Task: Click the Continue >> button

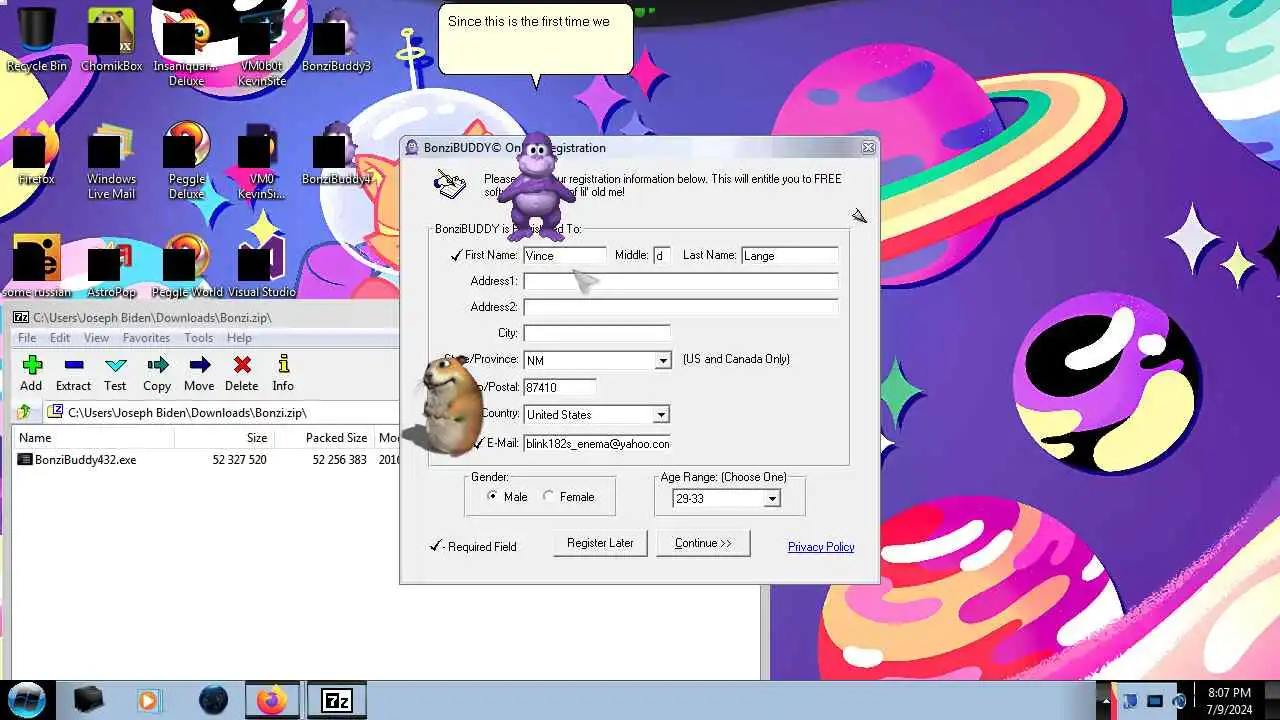Action: (x=703, y=543)
